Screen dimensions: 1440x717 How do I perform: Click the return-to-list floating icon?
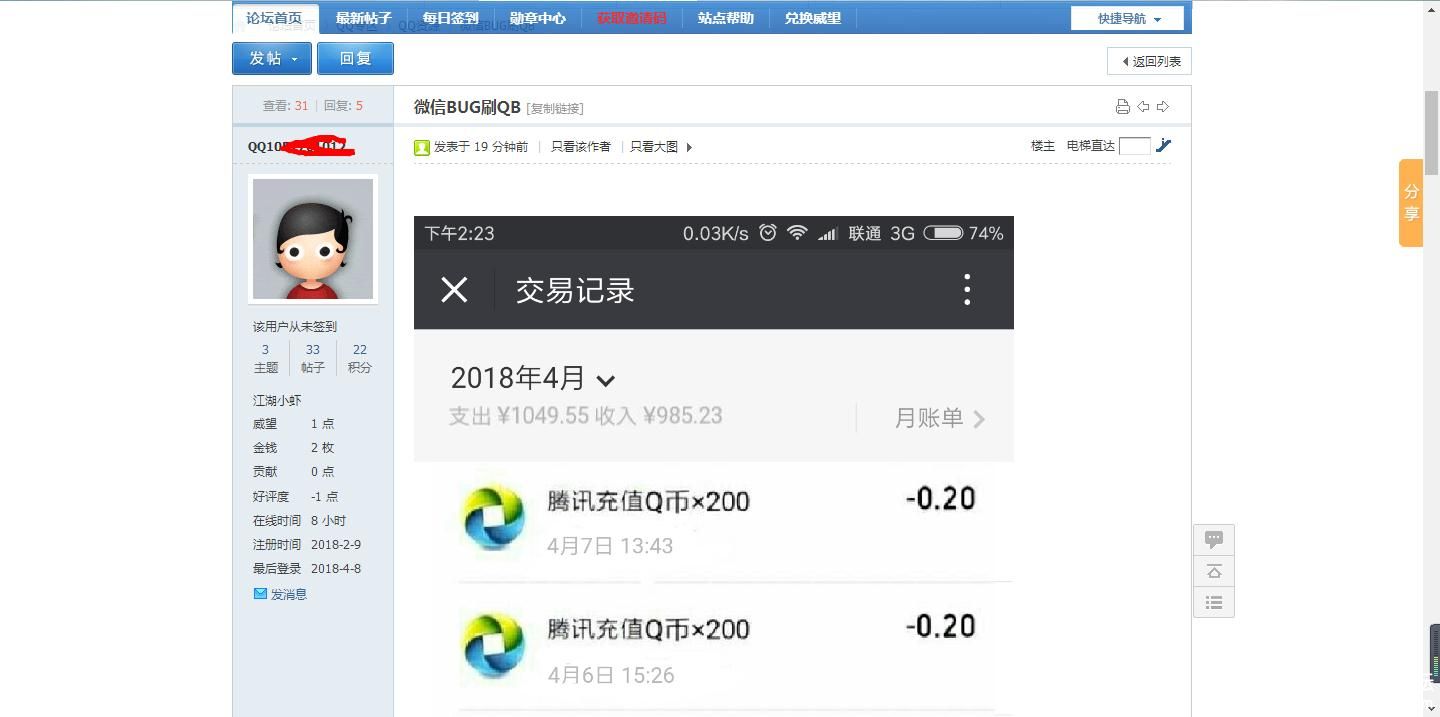(x=1214, y=602)
